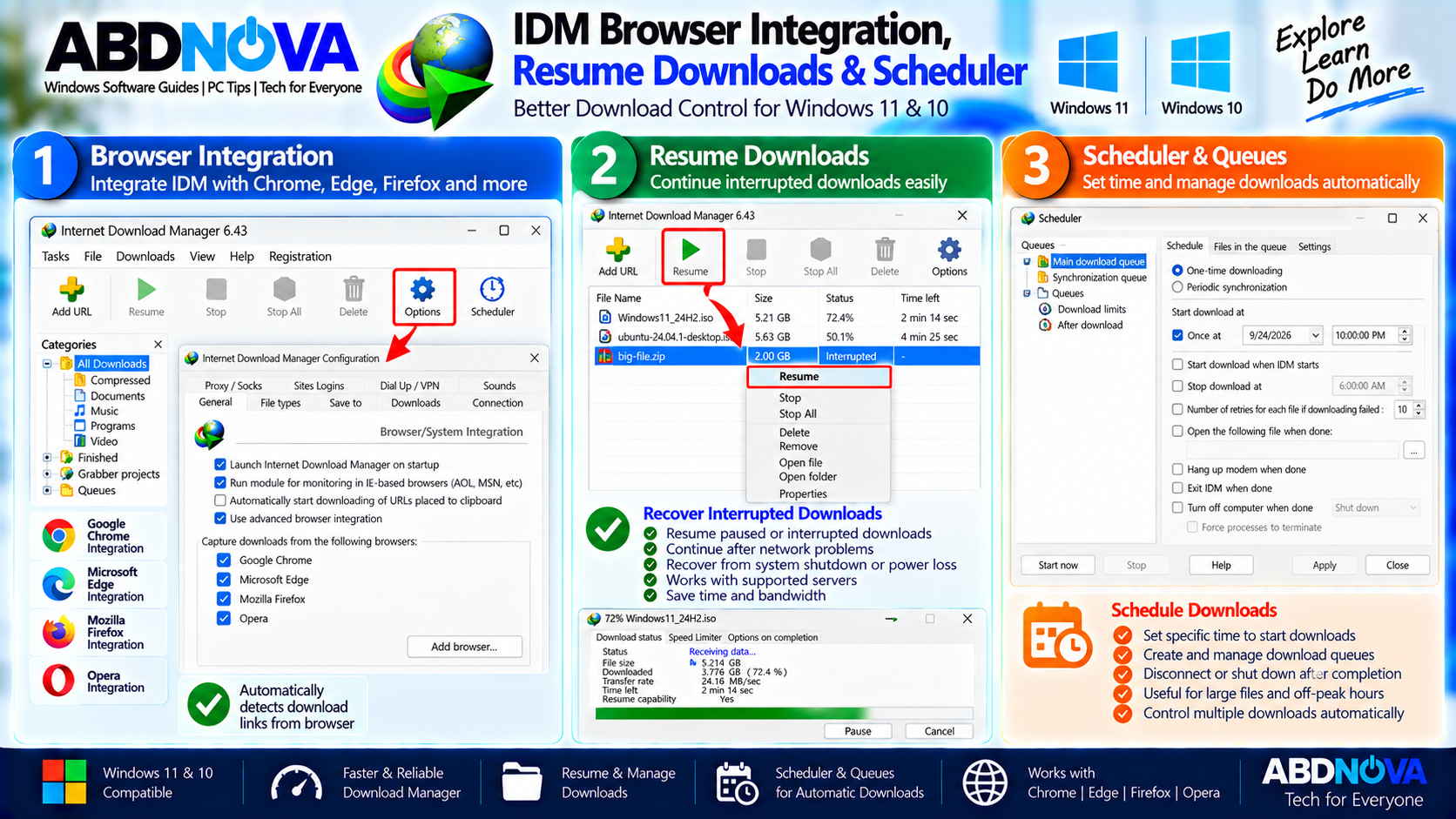Open the Once at date dropdown
The width and height of the screenshot is (1456, 819).
[x=1315, y=335]
